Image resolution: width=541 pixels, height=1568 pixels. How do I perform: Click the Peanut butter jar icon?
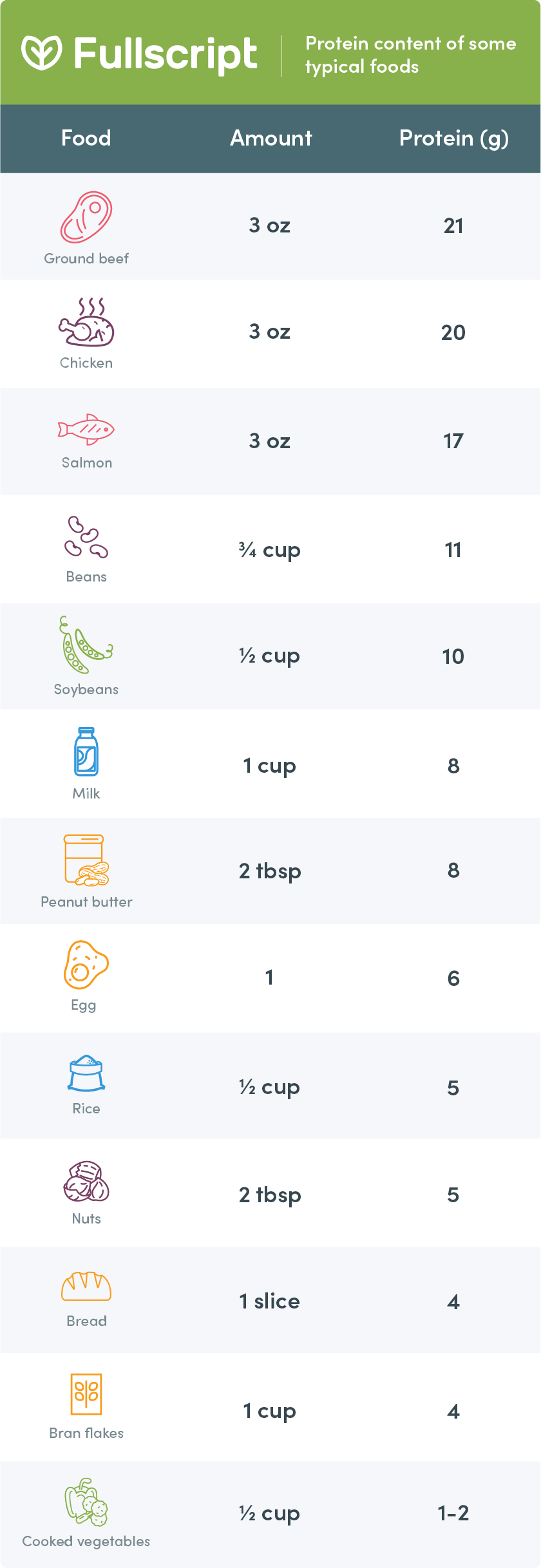86,860
